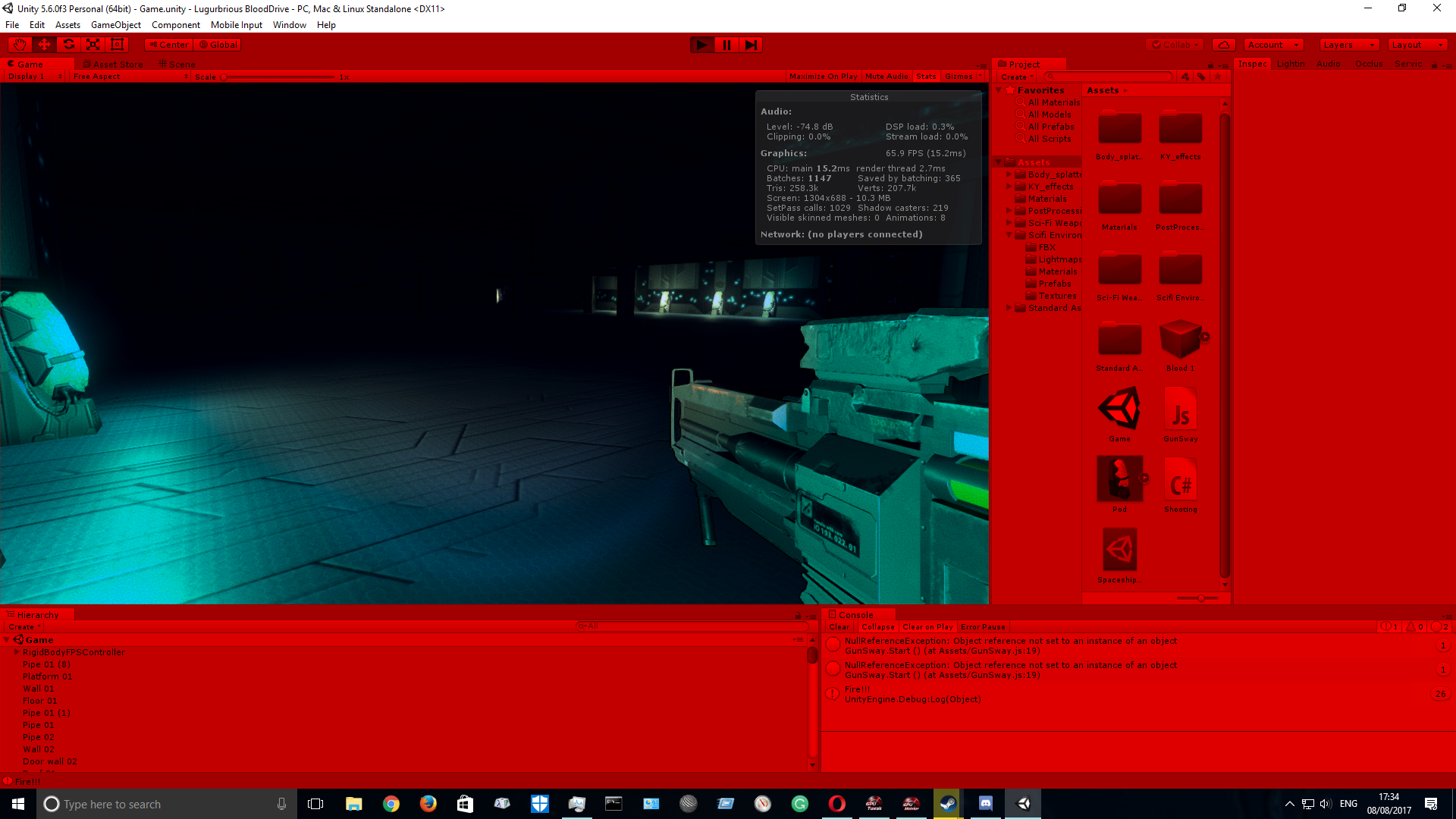
Task: Click the Project panel search field
Action: tap(1108, 77)
